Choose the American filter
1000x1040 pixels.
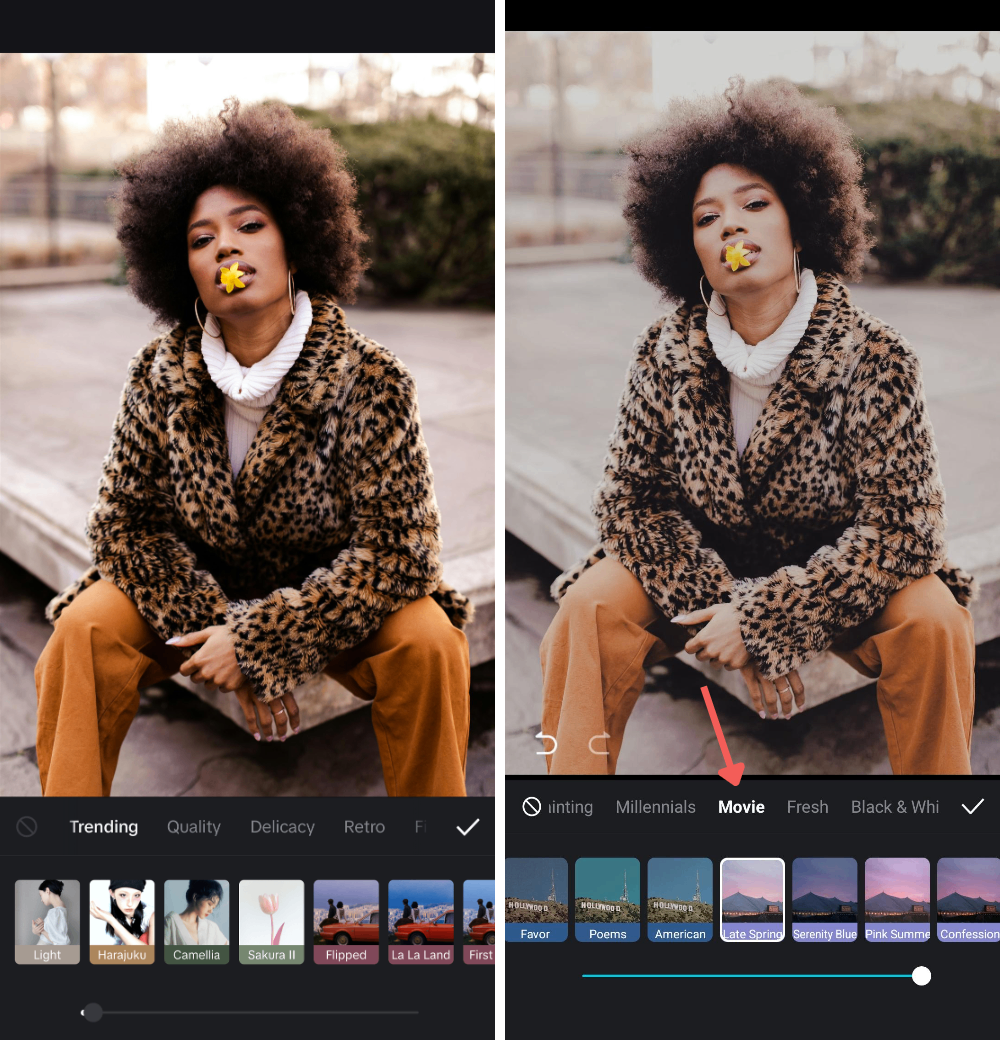pos(680,899)
